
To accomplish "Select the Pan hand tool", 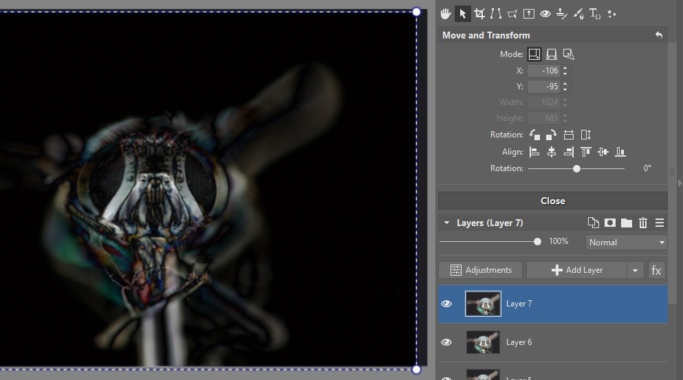I will point(445,14).
